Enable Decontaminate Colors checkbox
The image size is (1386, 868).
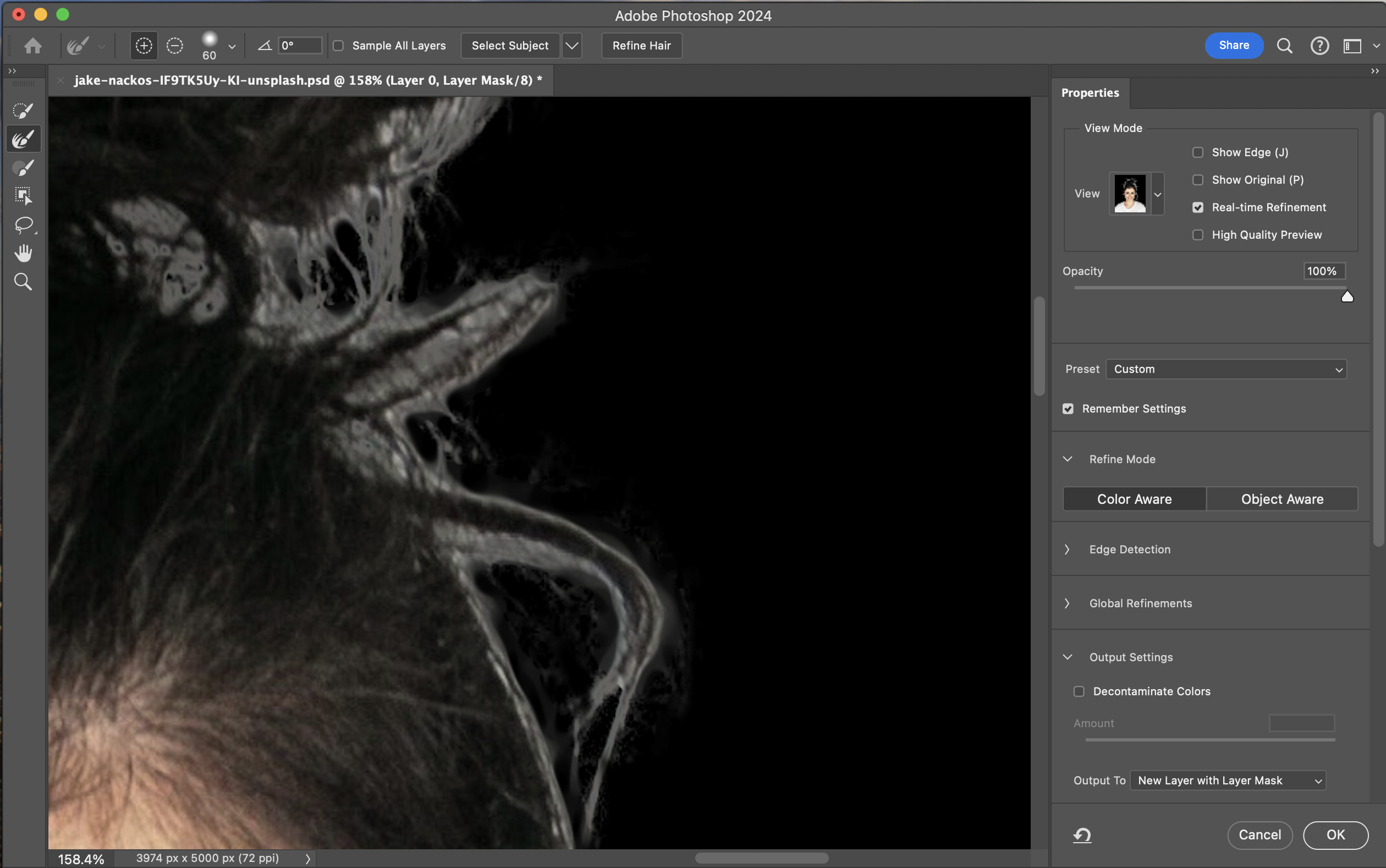pyautogui.click(x=1079, y=691)
